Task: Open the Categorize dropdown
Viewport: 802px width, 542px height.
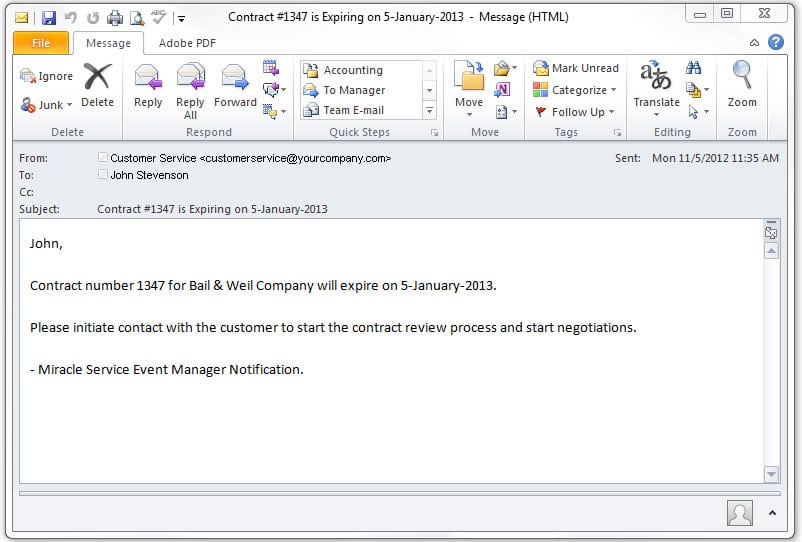Action: point(575,90)
